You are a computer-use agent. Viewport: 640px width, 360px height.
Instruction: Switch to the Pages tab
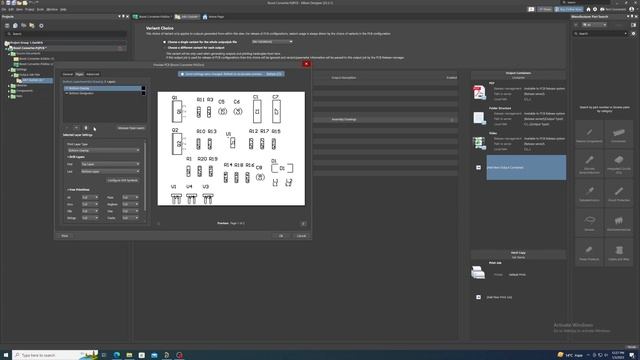tap(79, 74)
